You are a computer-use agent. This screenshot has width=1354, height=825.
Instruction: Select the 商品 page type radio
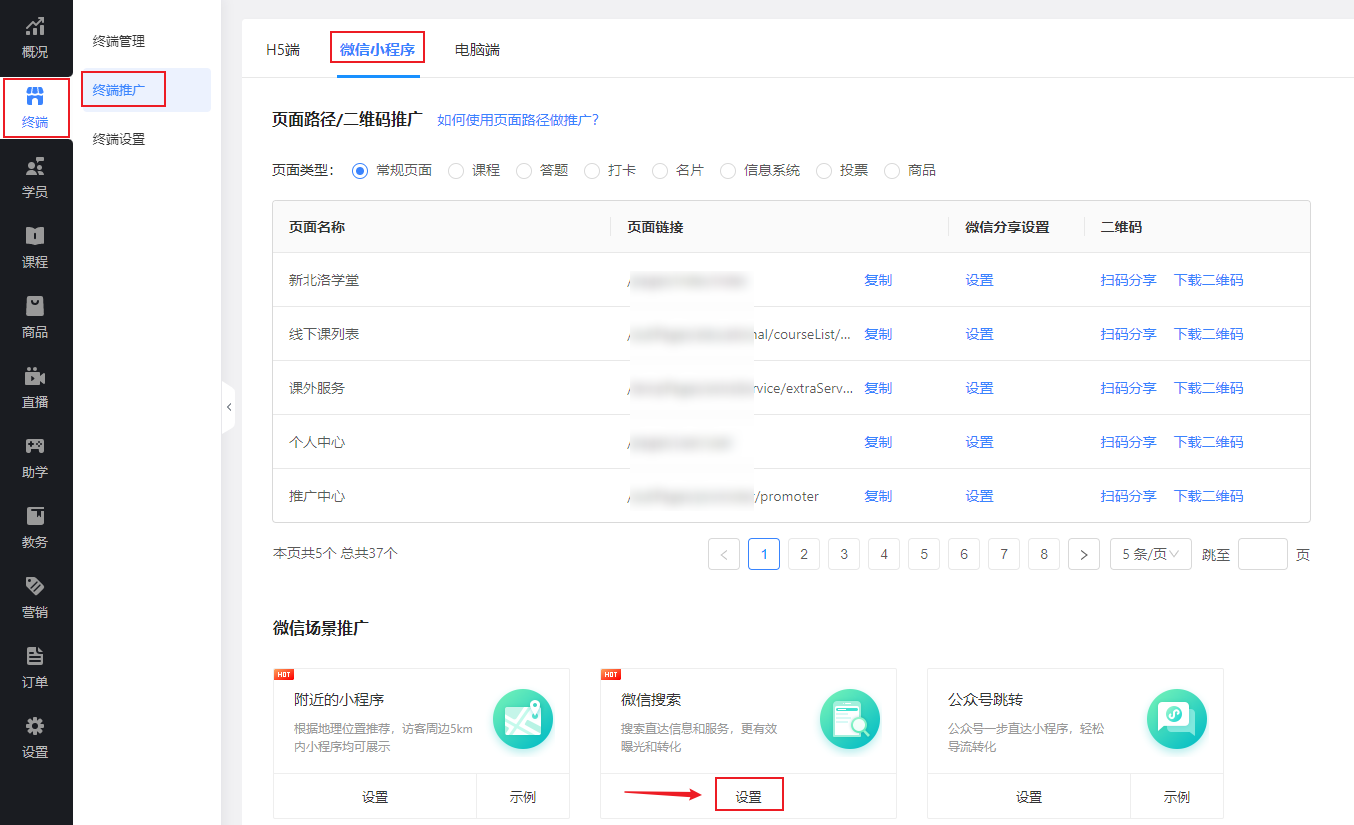pos(892,171)
